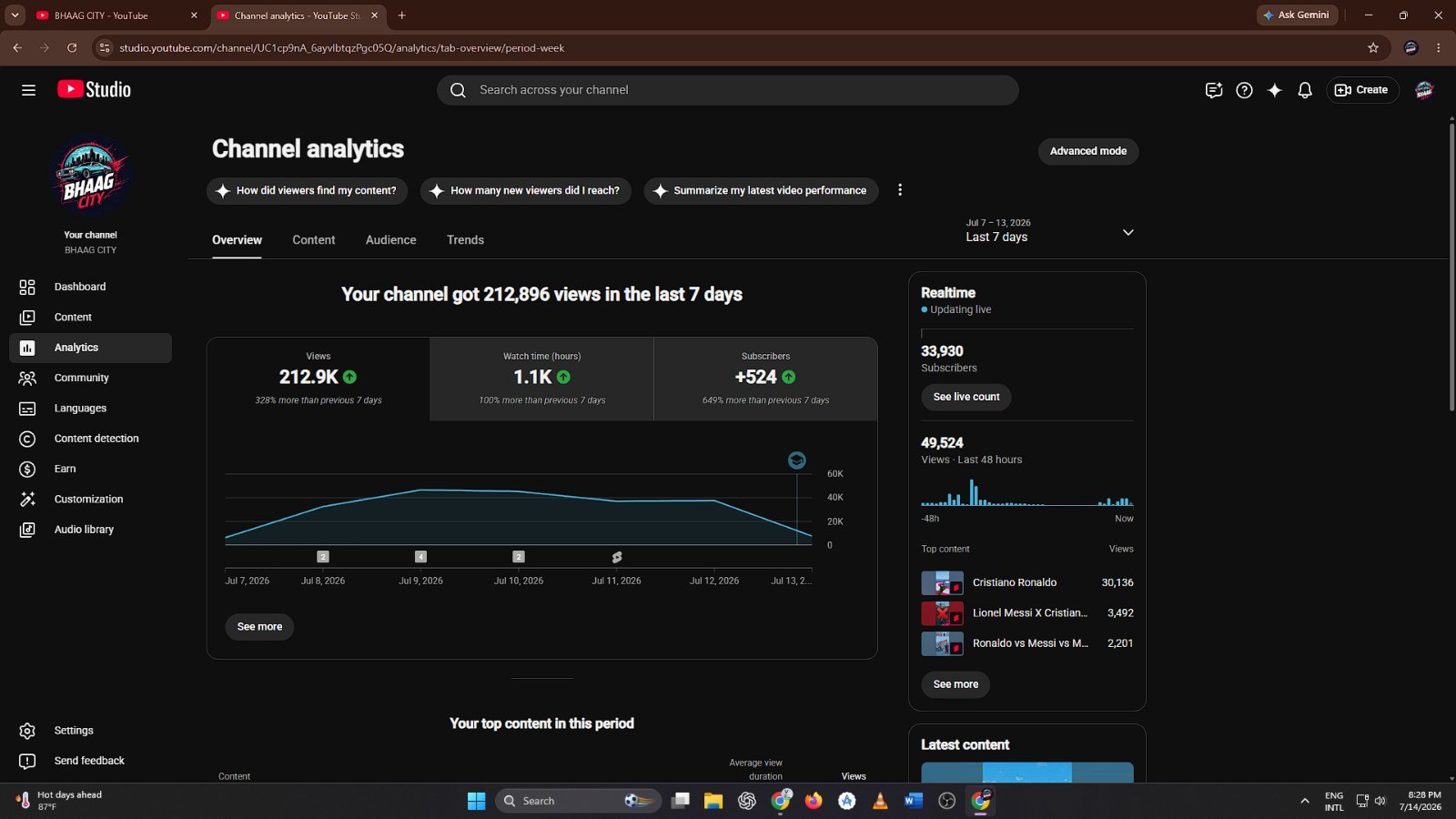Click the Advanced mode button
The height and width of the screenshot is (819, 1456).
pyautogui.click(x=1088, y=151)
